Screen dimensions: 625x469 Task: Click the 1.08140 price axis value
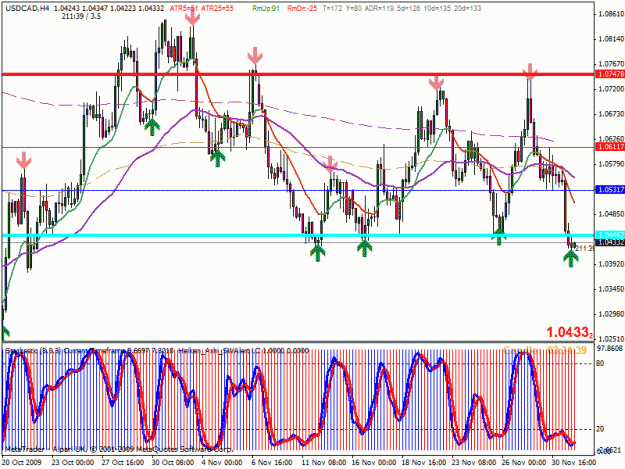click(611, 39)
